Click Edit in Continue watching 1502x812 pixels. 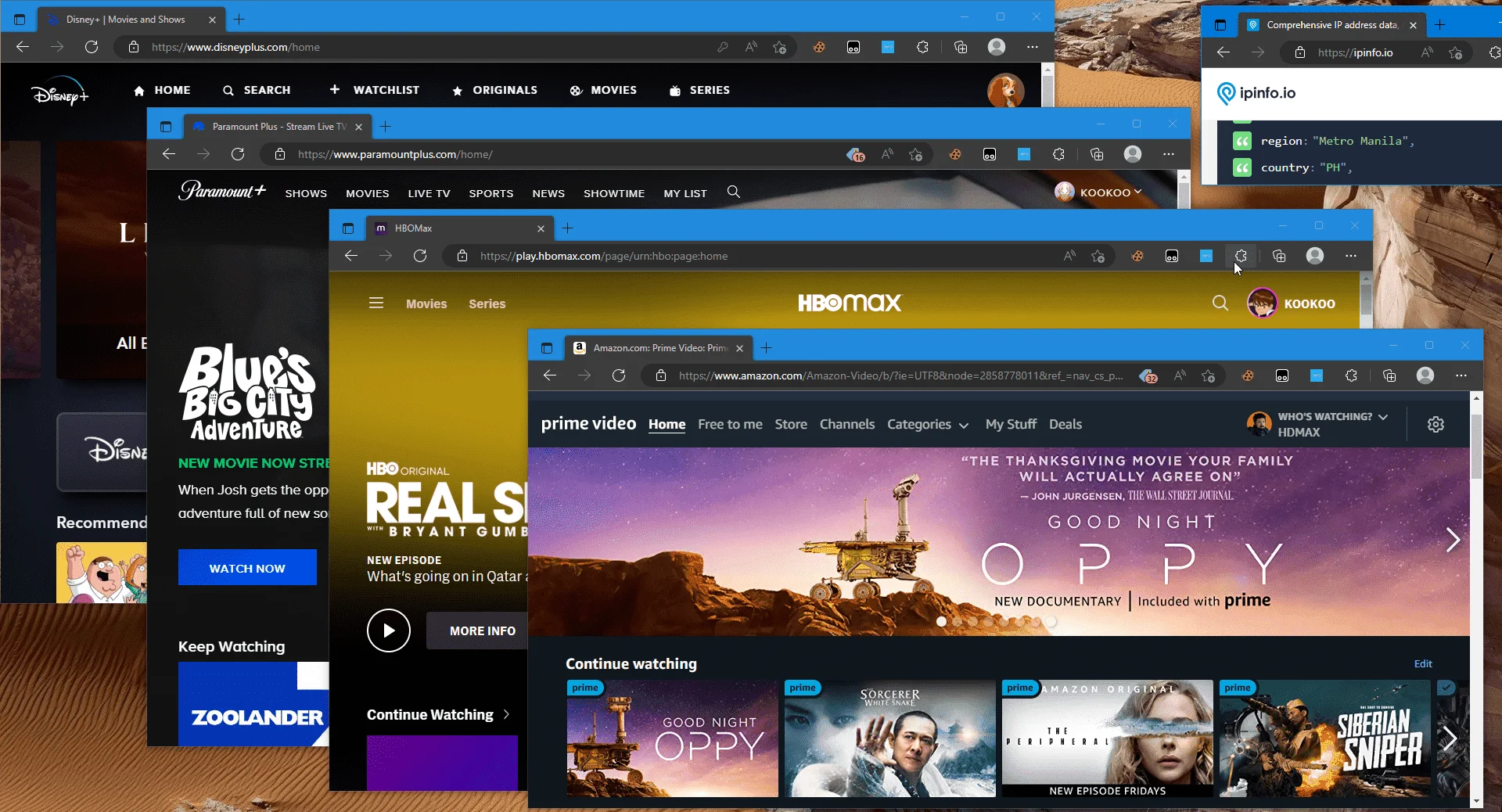pos(1423,663)
